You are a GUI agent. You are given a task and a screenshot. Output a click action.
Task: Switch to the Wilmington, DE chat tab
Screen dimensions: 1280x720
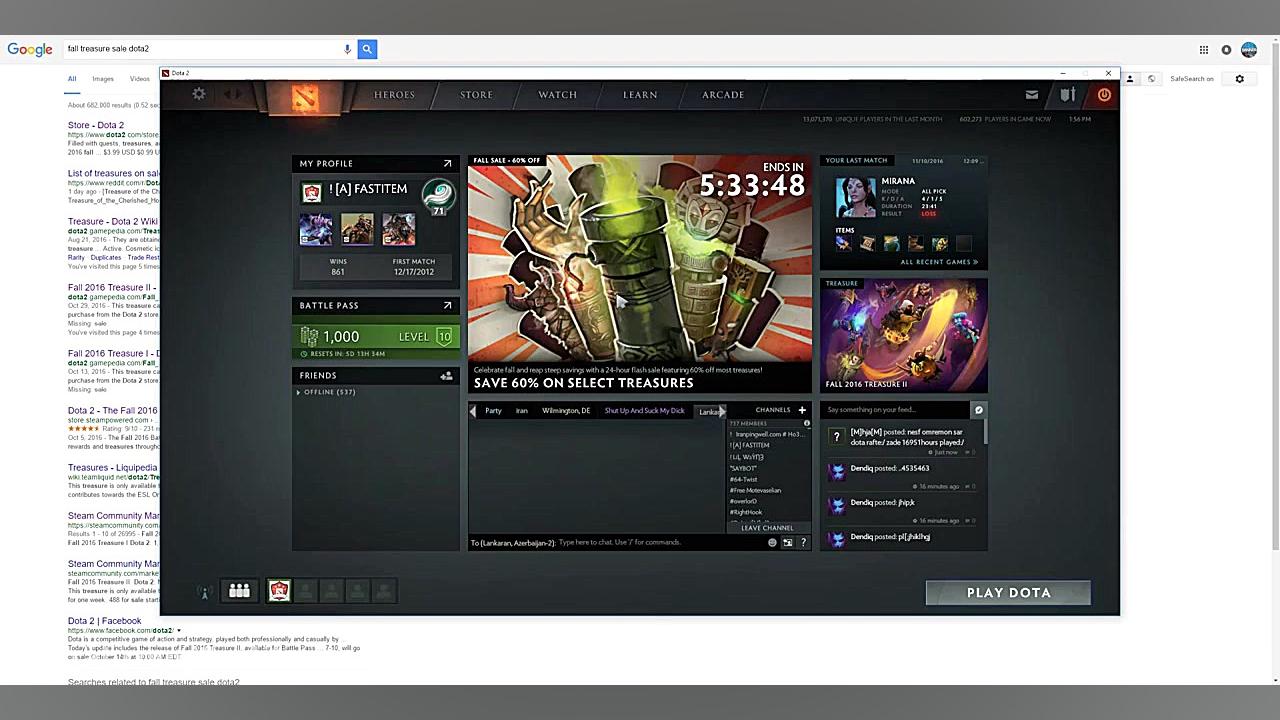[x=566, y=411]
